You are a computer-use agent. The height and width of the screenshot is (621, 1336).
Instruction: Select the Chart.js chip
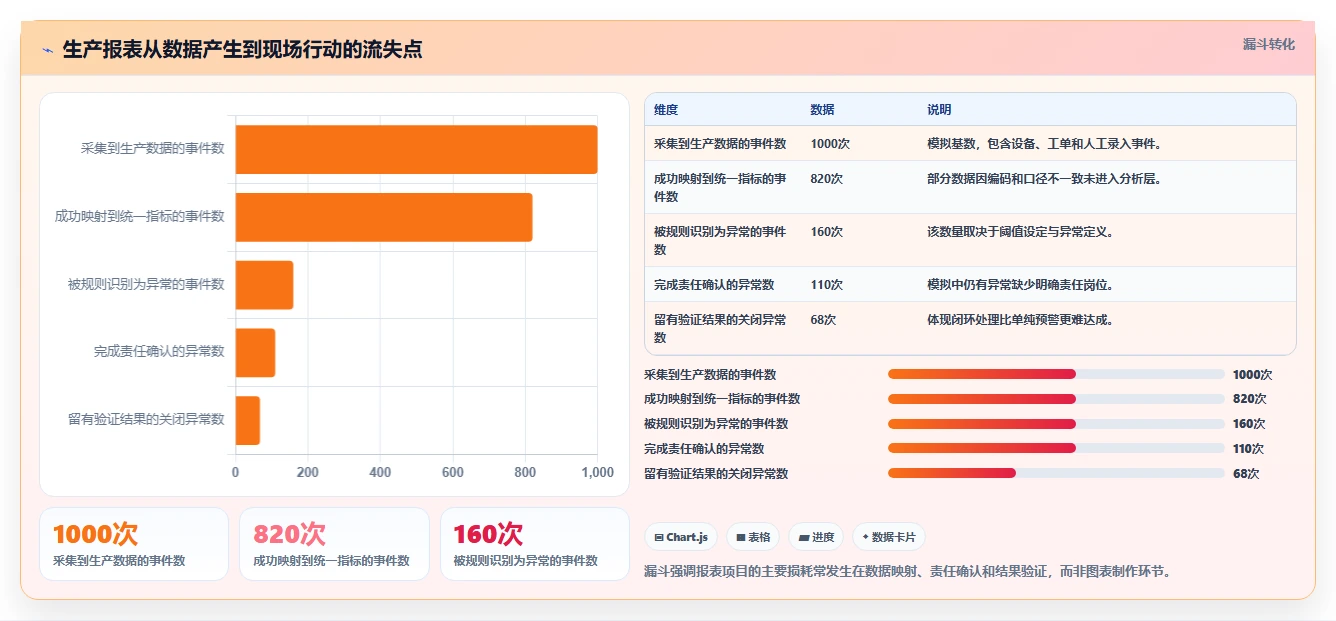pos(681,537)
